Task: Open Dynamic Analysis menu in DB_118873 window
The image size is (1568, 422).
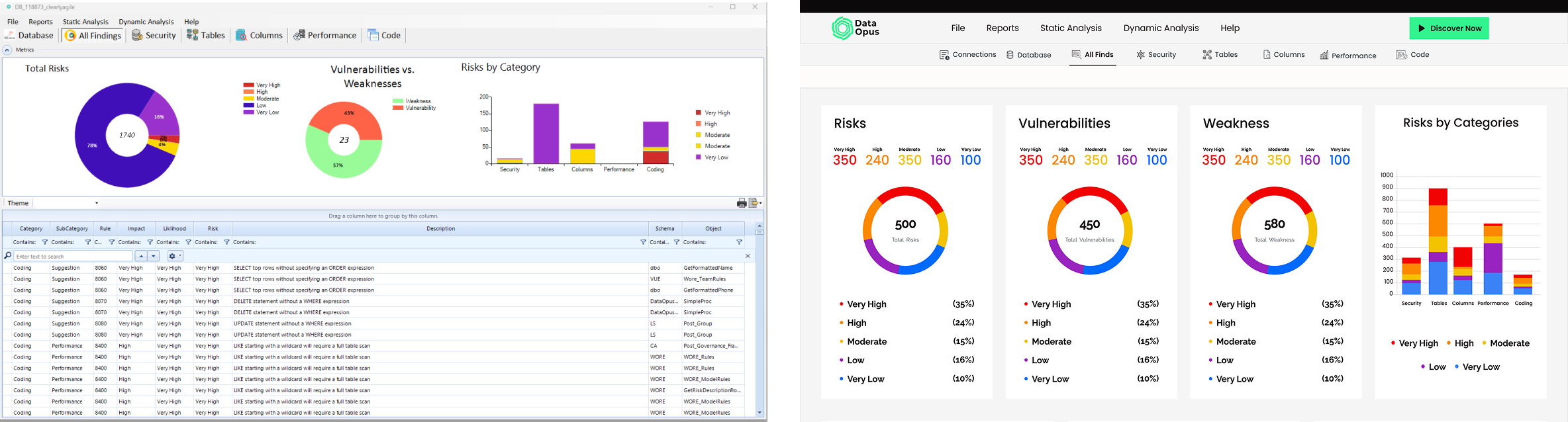Action: pos(146,22)
